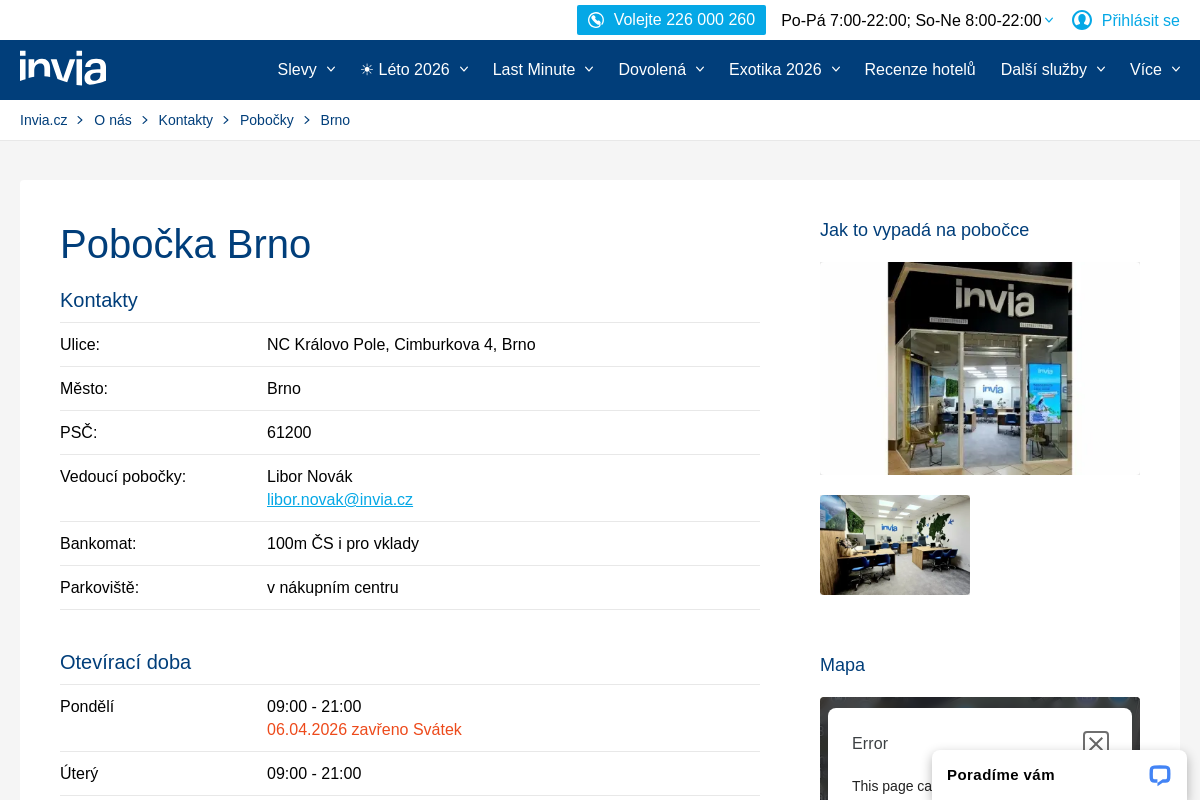Screen dimensions: 1200x800
Task: Expand the Exotika 2026 menu
Action: click(x=784, y=69)
